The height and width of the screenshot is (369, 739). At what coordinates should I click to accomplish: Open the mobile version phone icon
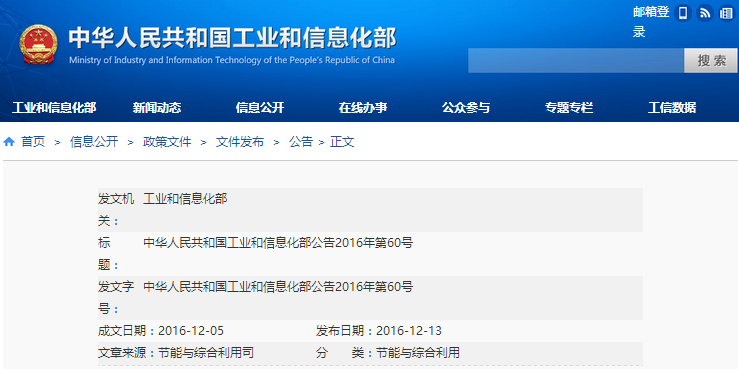pos(682,13)
